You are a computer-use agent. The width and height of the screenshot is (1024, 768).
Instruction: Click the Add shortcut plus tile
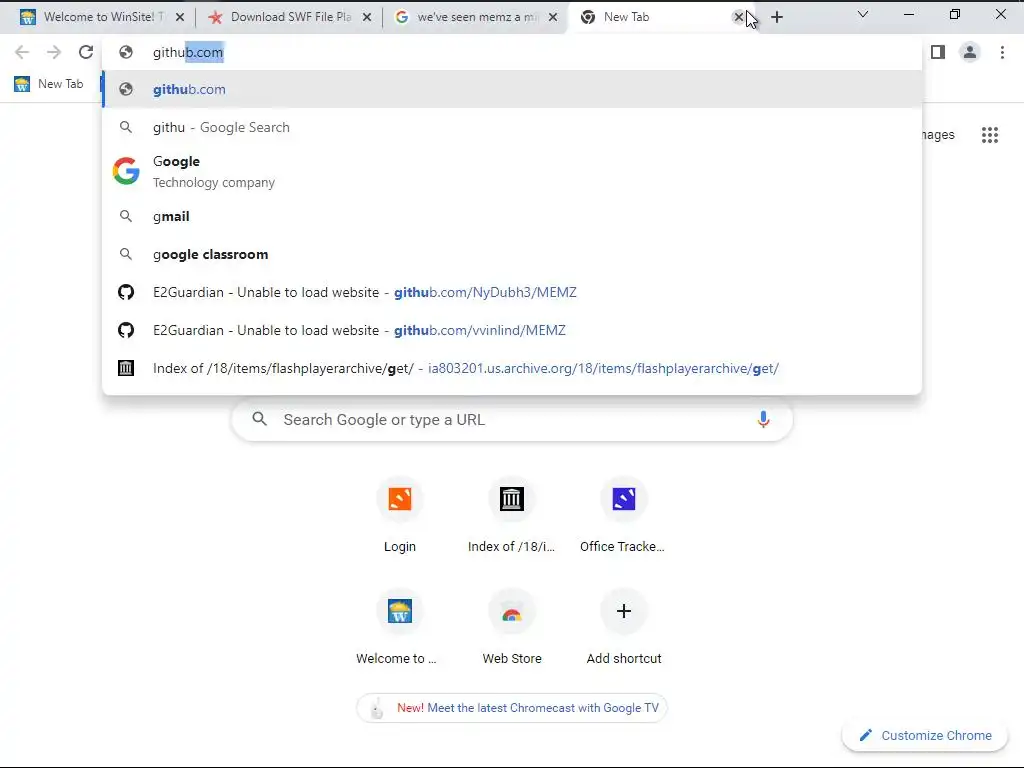[624, 628]
